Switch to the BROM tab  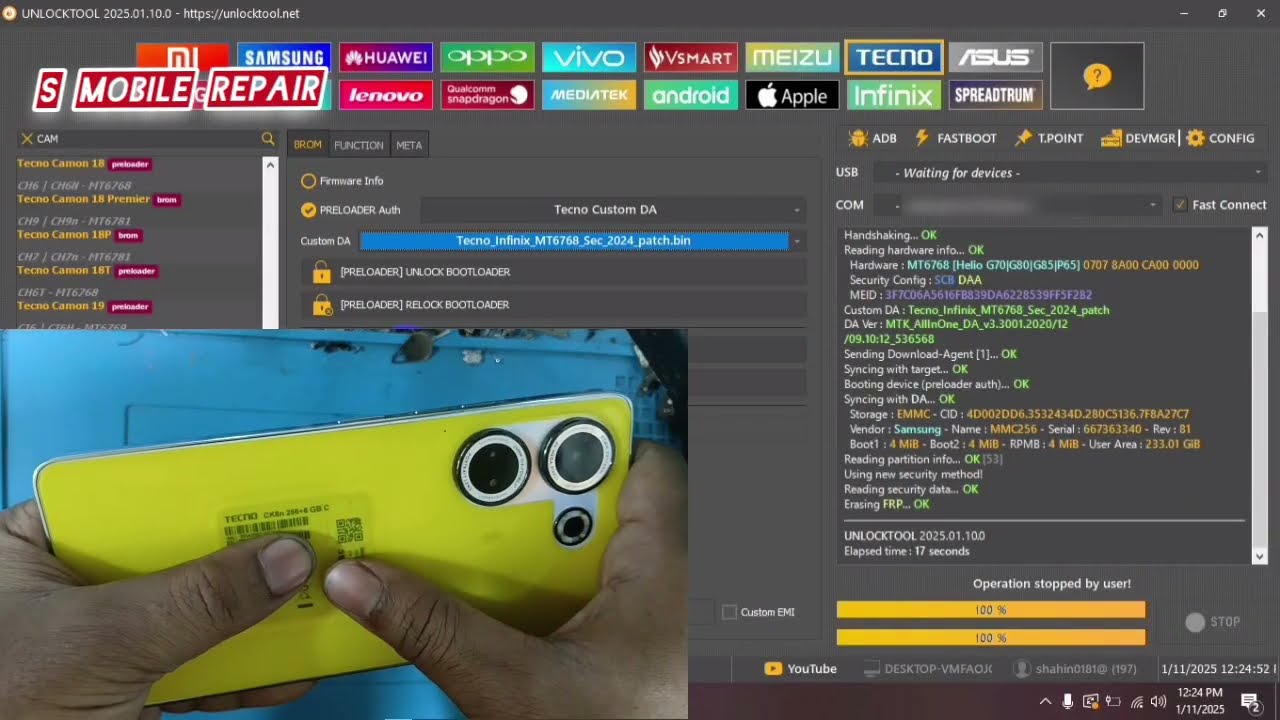click(308, 145)
